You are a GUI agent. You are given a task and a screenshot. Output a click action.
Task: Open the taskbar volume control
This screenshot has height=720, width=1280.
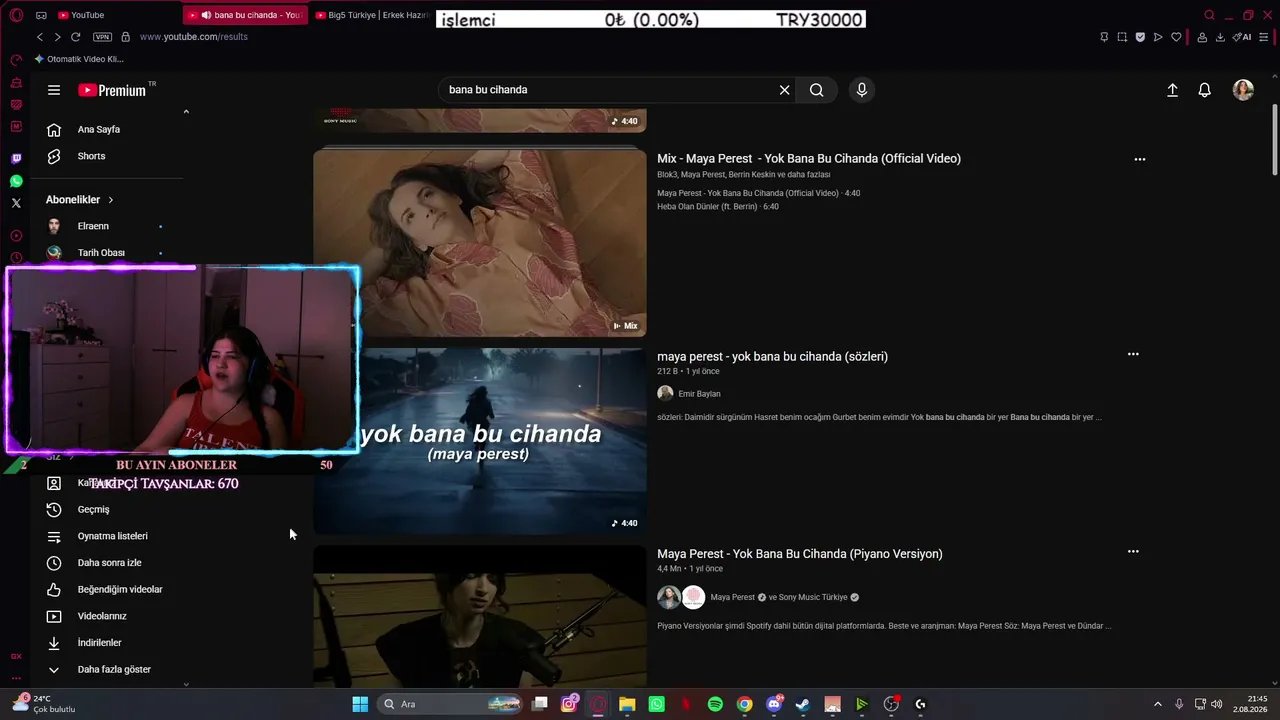pyautogui.click(x=1216, y=704)
